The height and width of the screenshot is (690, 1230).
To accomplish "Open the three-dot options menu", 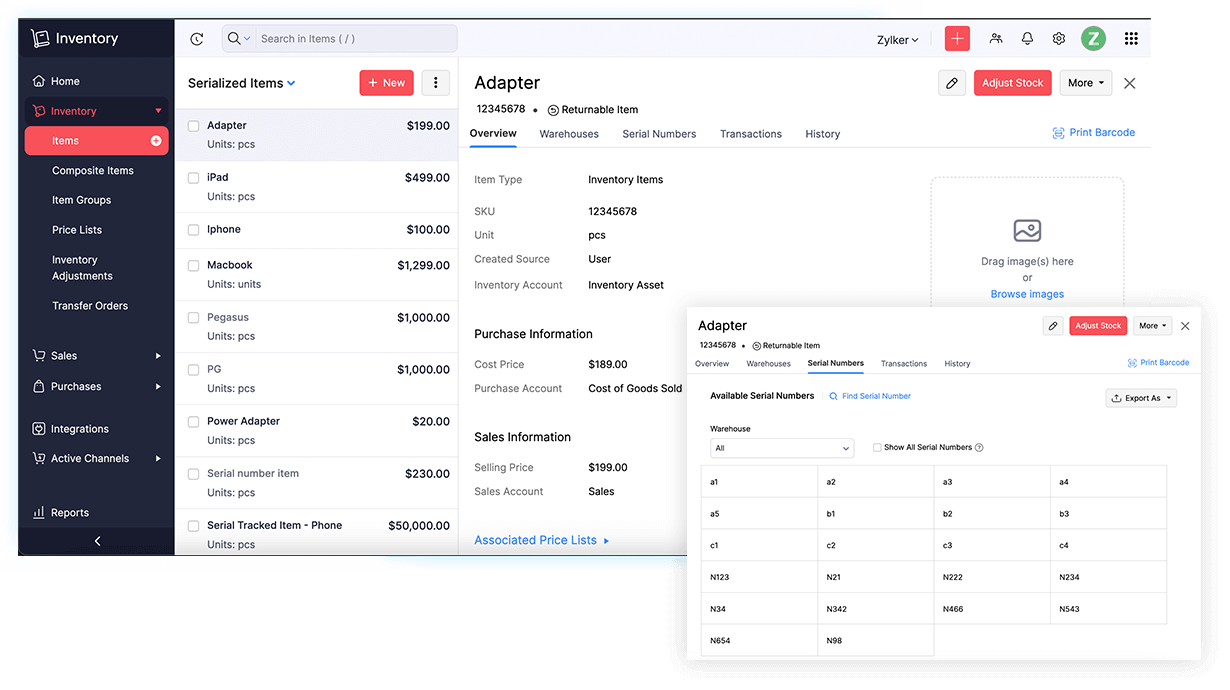I will [x=435, y=83].
